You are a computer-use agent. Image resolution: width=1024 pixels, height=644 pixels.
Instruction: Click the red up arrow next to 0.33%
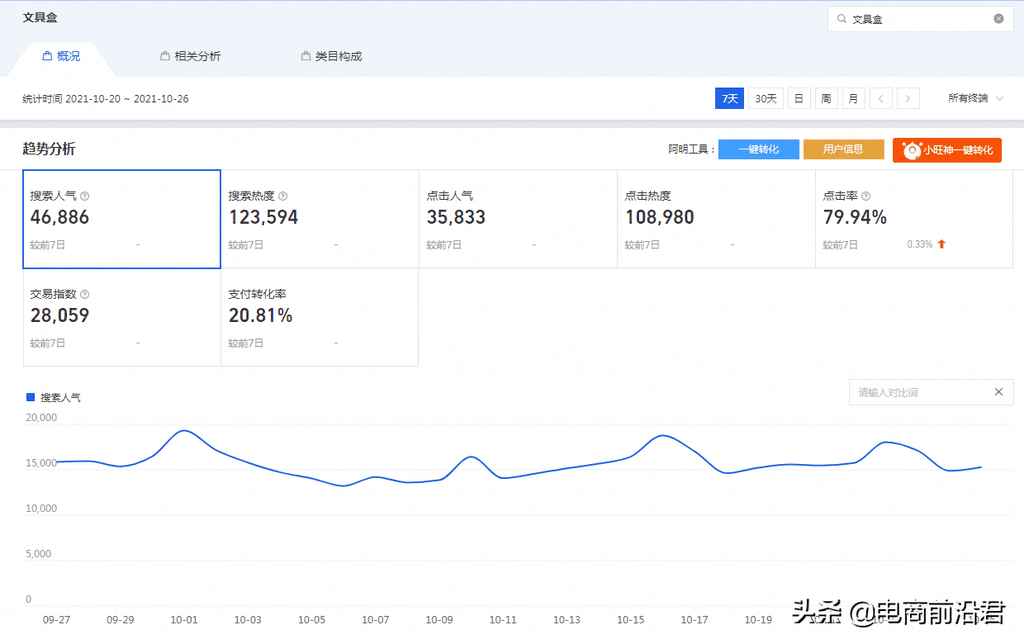(x=942, y=244)
